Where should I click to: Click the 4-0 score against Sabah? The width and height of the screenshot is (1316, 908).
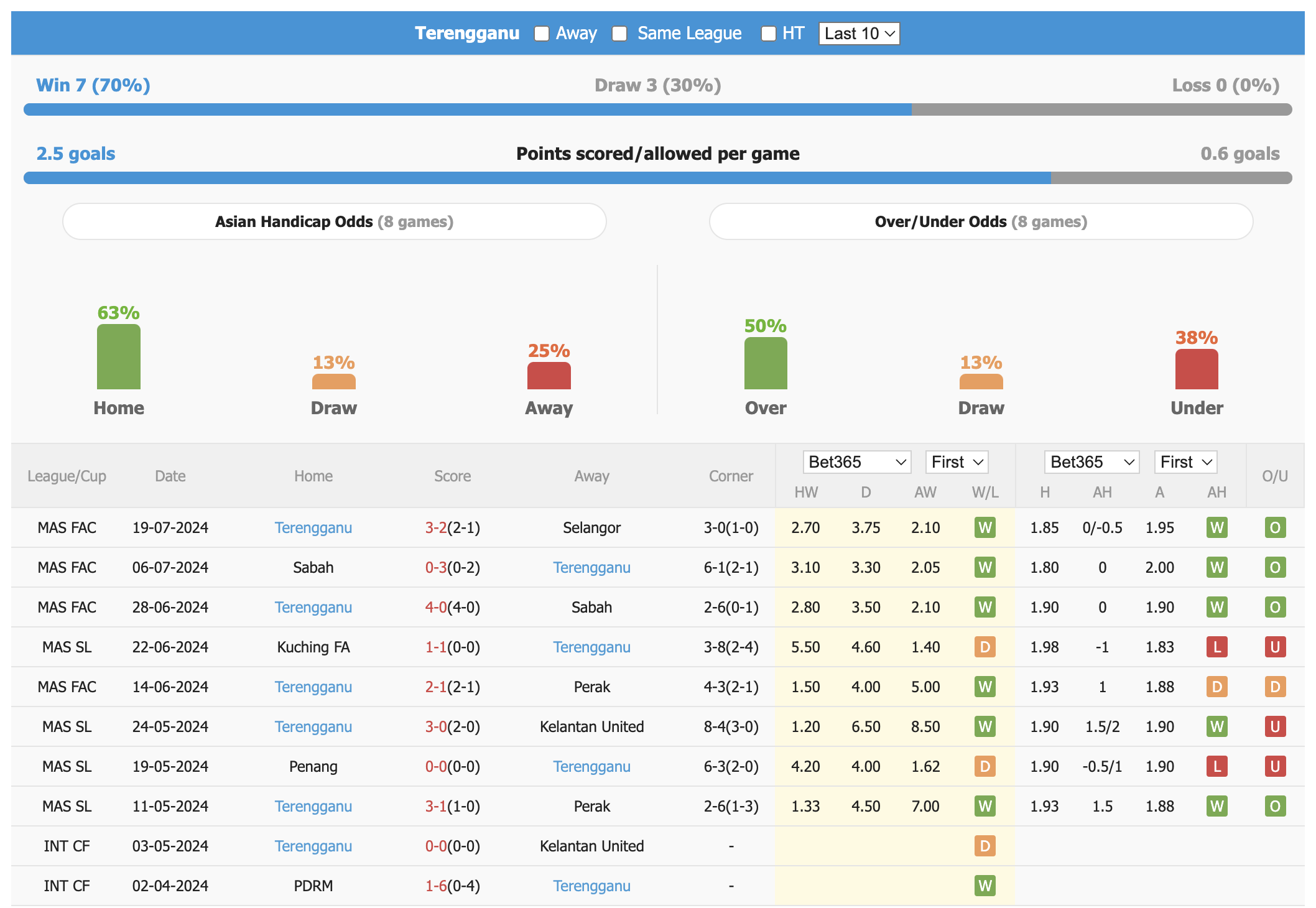[x=436, y=607]
